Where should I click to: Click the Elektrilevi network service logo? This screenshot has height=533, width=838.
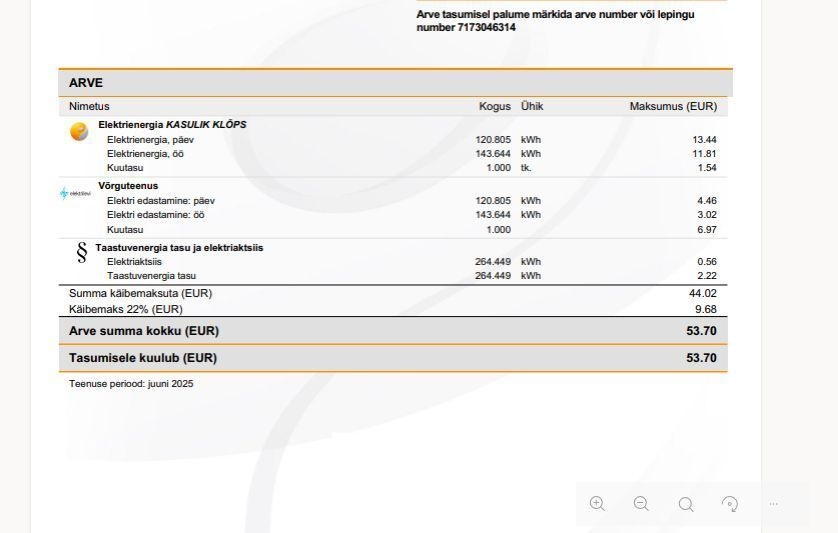[x=75, y=193]
